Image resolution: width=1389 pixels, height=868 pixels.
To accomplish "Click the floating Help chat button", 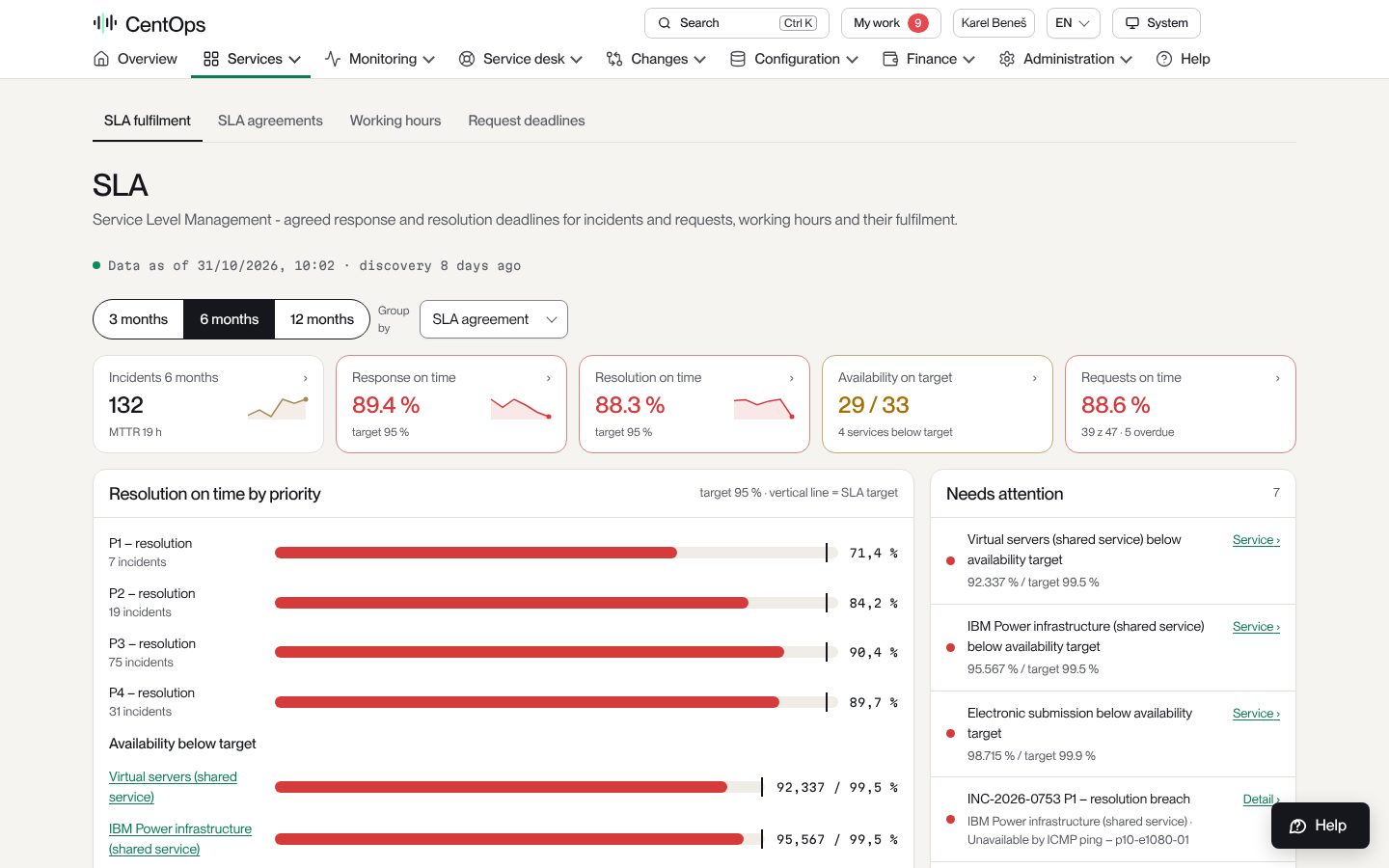I will point(1320,826).
